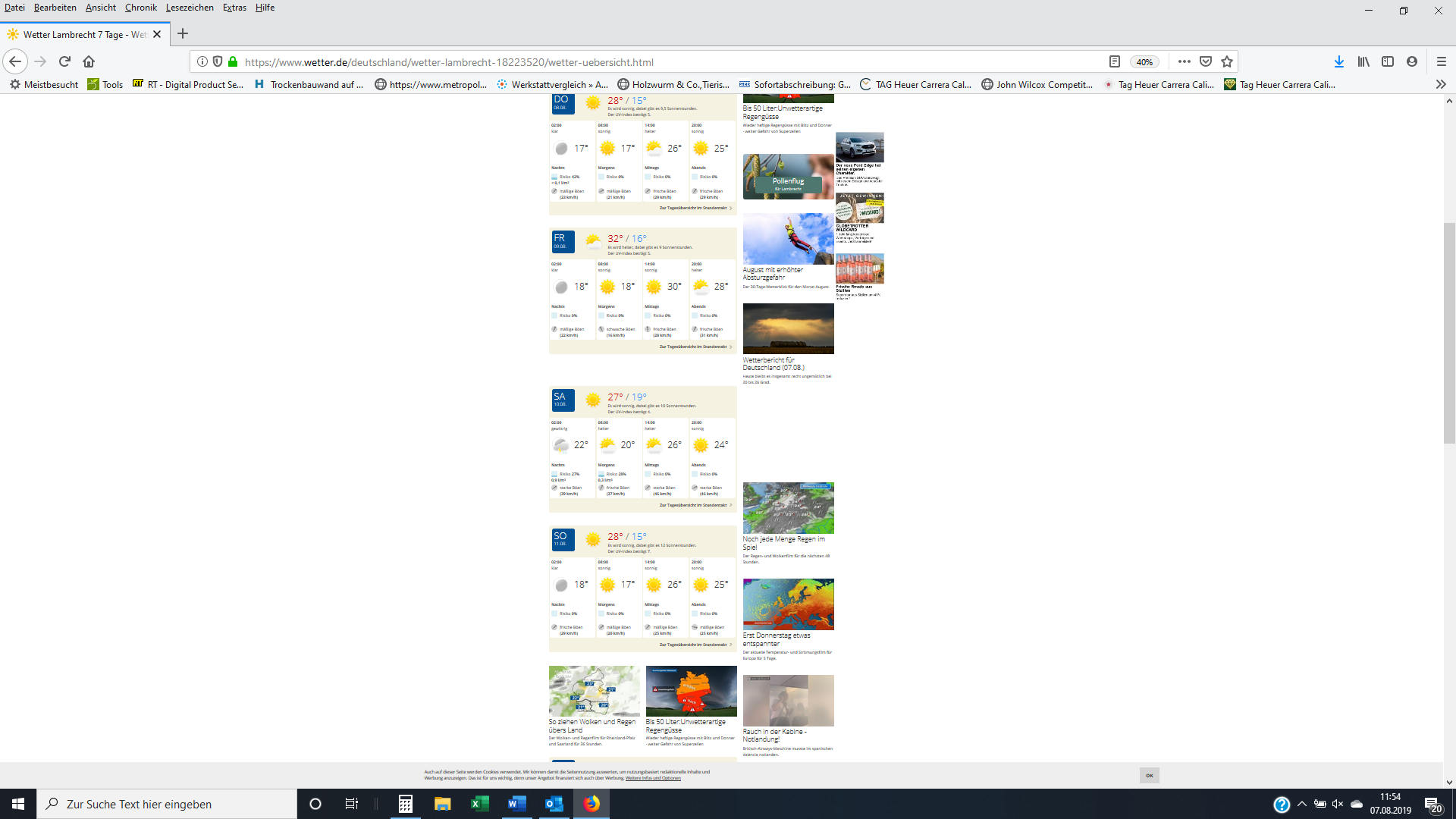Image resolution: width=1456 pixels, height=819 pixels.
Task: Toggle tracking protection shield icon
Action: click(218, 61)
